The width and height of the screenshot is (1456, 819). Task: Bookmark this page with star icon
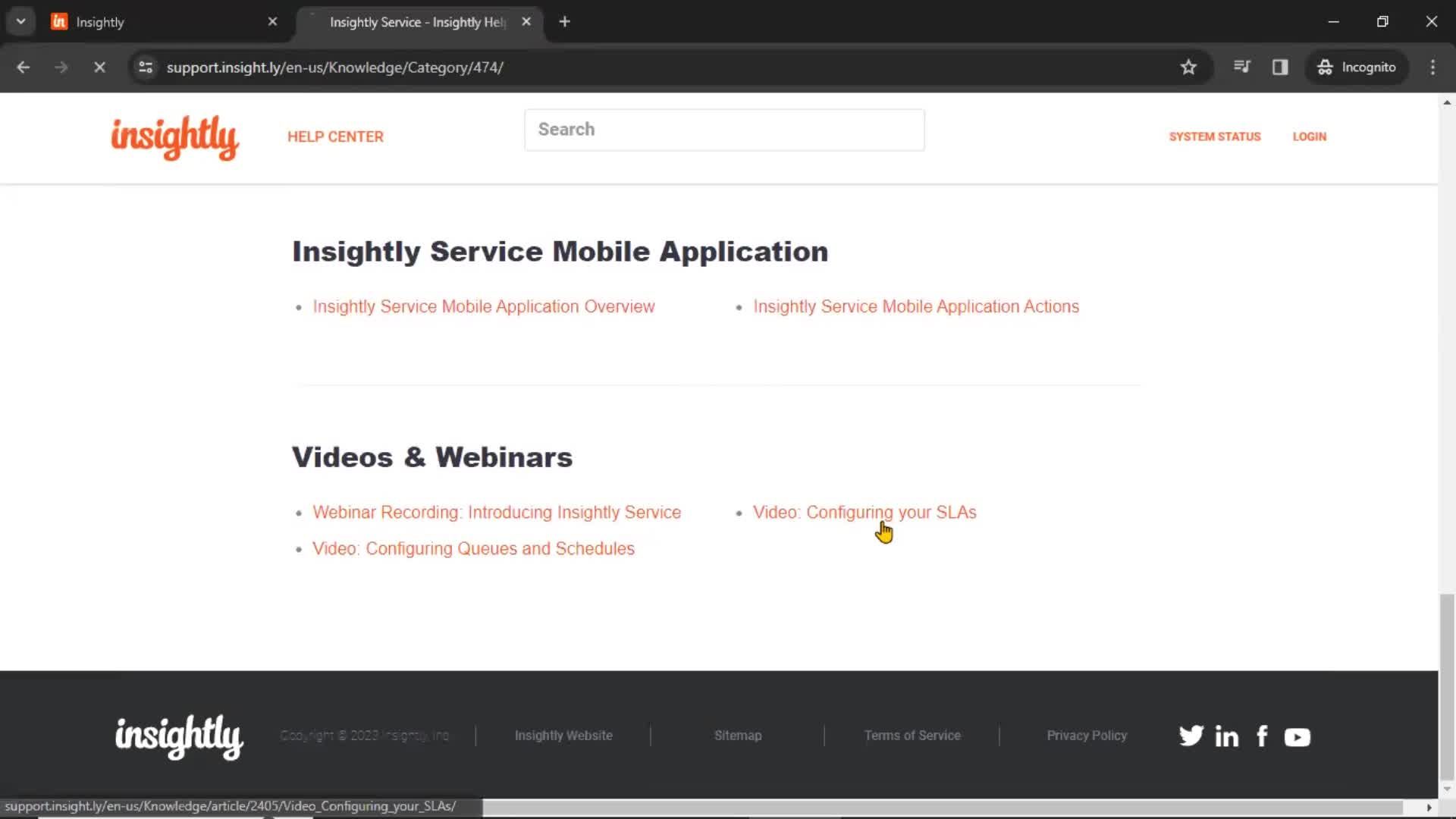[x=1188, y=67]
